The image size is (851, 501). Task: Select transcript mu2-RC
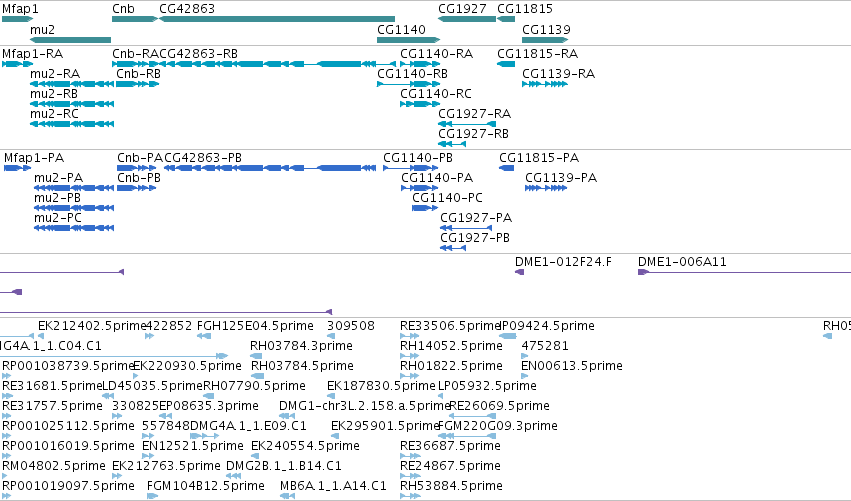(x=72, y=124)
